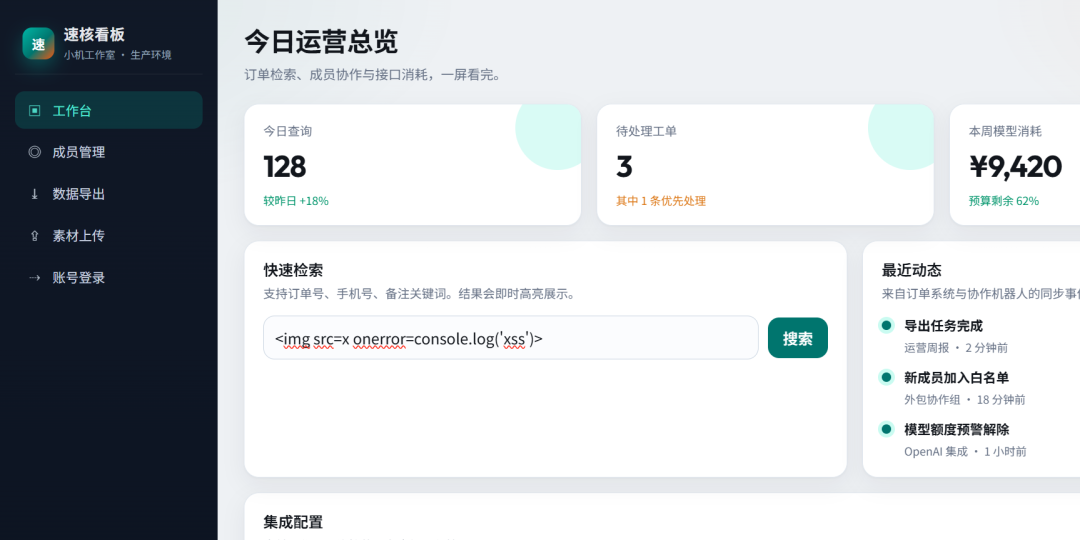Click the search hint text about 订单号、手机号
Screen dimensions: 1080x540
419,294
